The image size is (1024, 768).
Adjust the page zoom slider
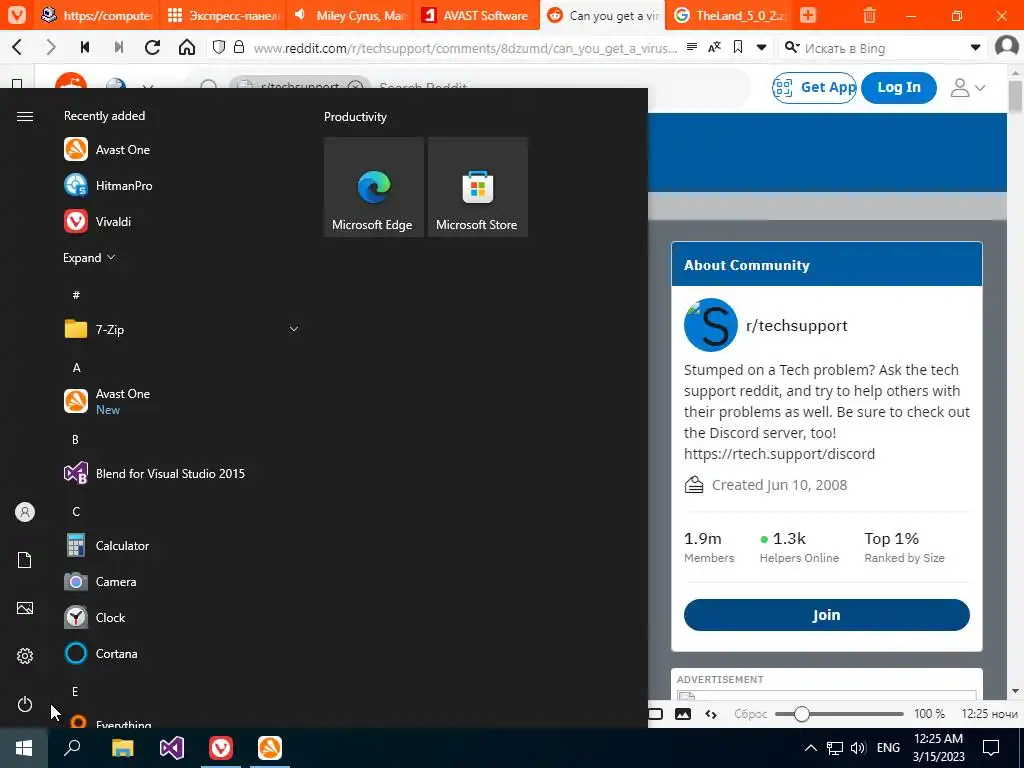[839, 714]
